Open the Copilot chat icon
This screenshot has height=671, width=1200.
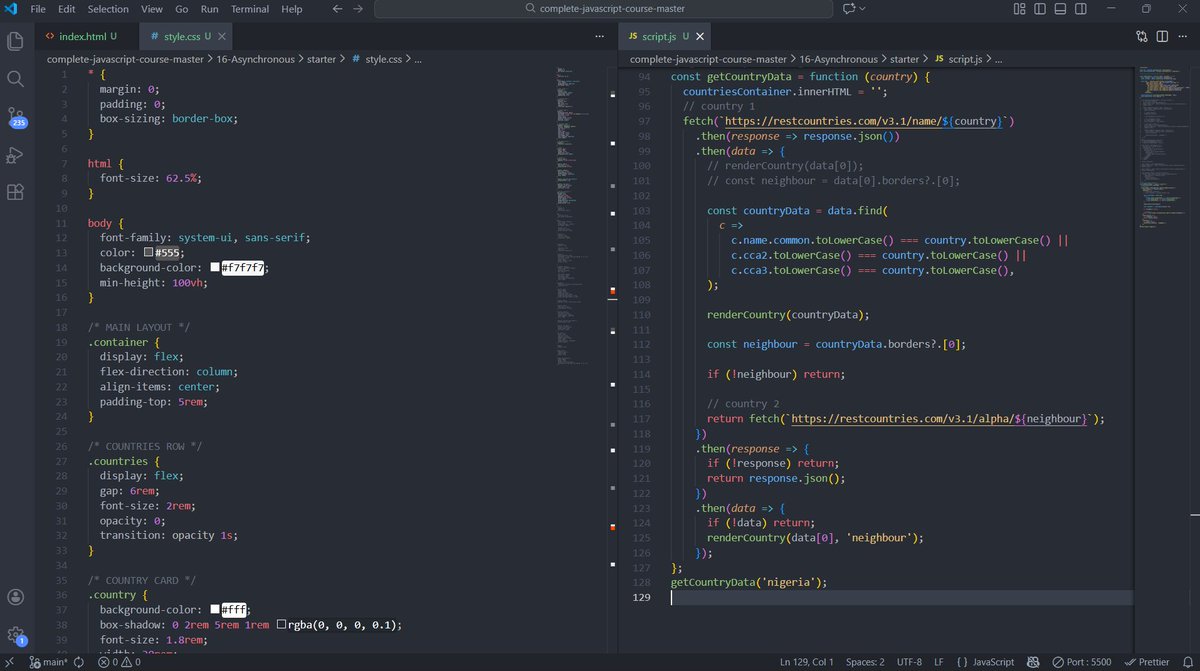click(x=850, y=9)
